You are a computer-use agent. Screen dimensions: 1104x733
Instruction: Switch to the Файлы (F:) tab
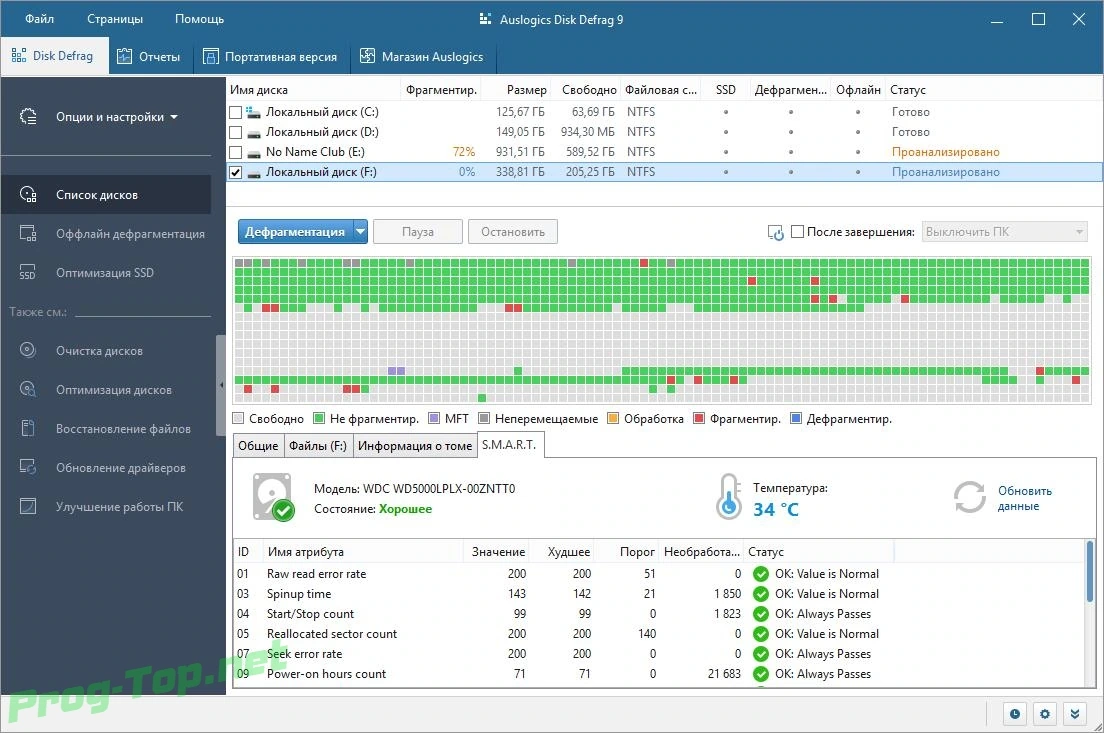(x=318, y=446)
